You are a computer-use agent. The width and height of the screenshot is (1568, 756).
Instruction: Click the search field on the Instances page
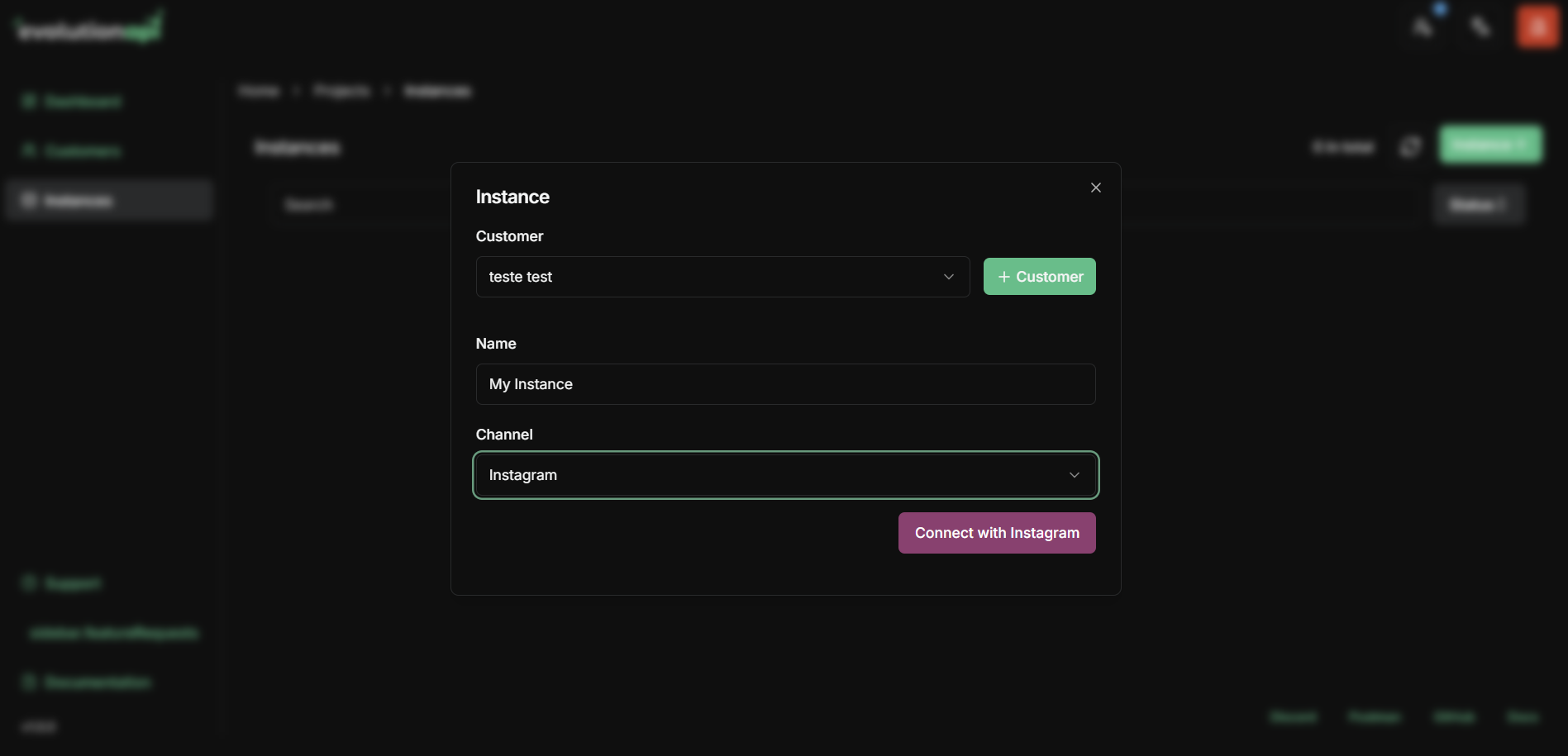(x=372, y=204)
